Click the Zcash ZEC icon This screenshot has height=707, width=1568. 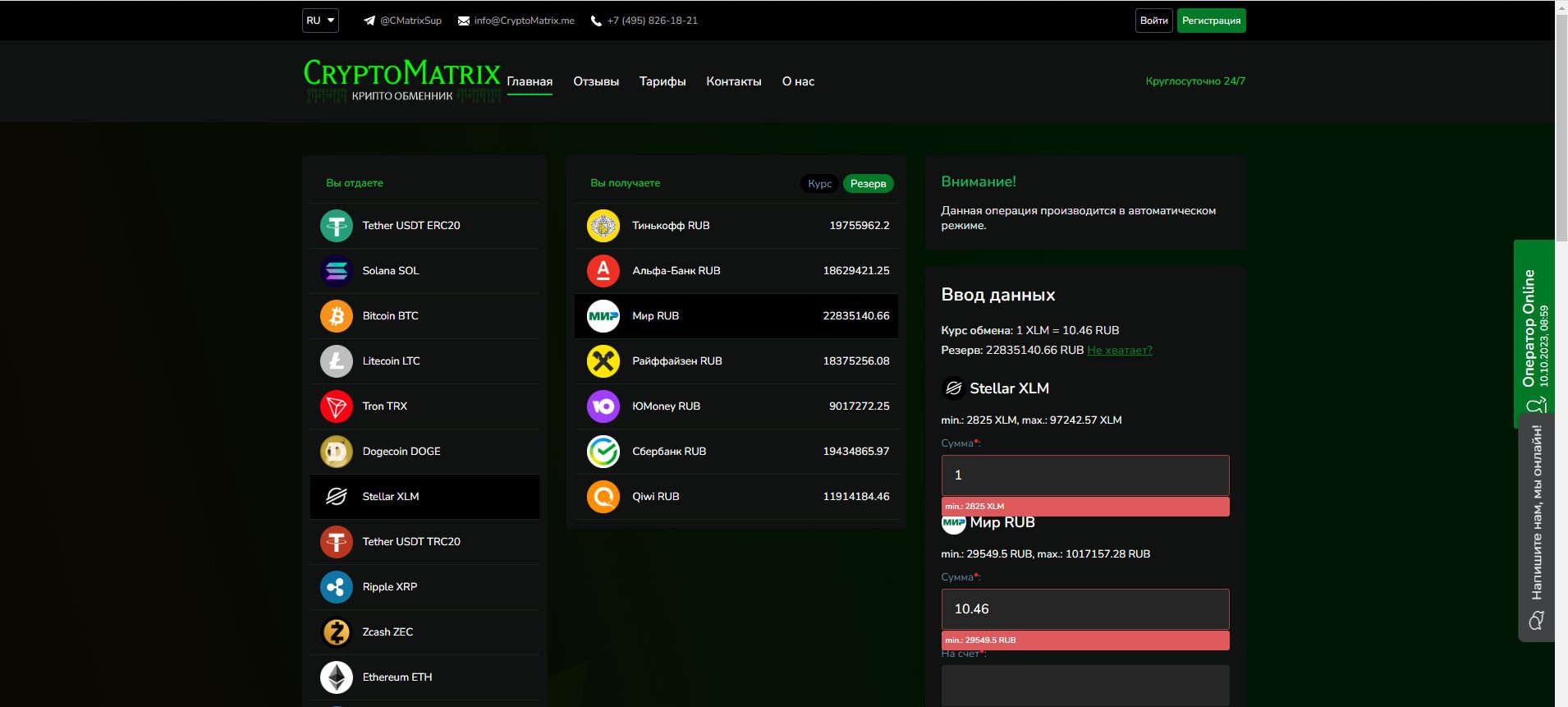[x=337, y=632]
